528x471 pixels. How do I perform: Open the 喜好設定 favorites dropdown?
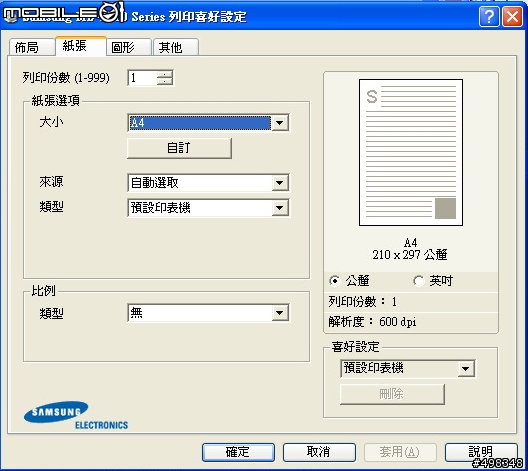[x=408, y=369]
